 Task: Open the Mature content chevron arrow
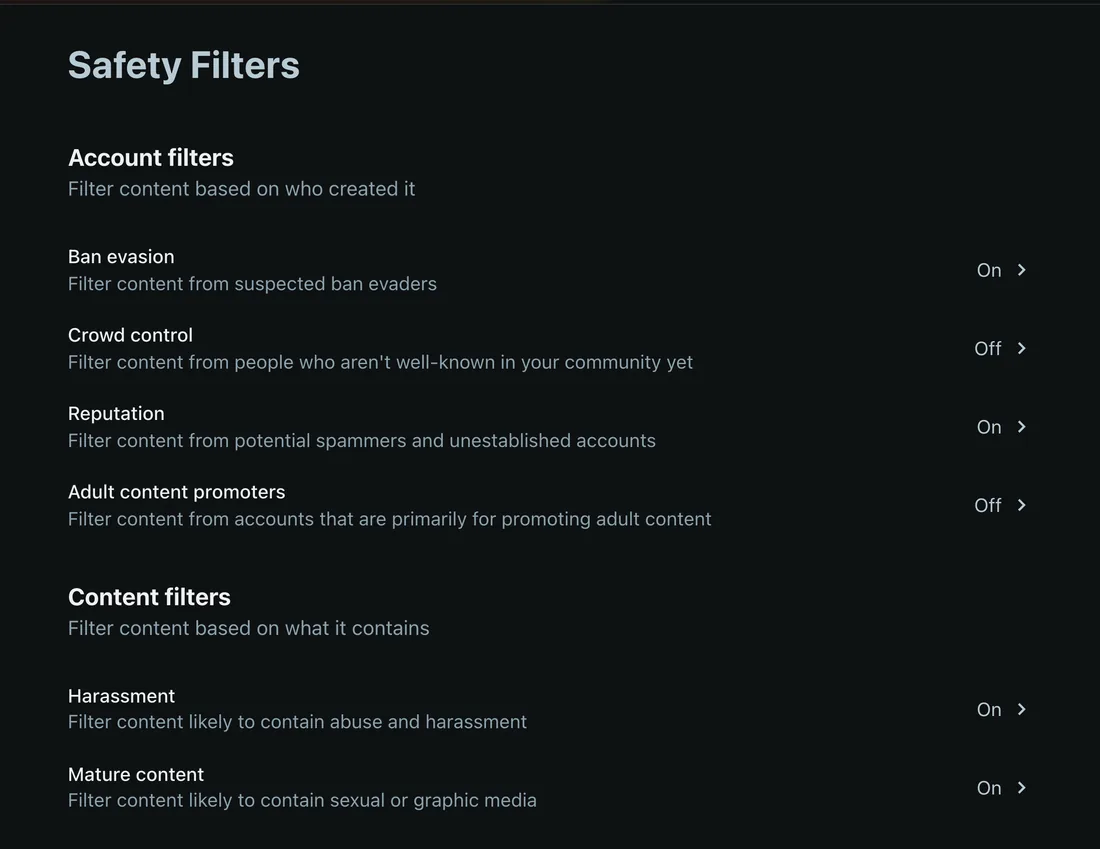(1021, 788)
